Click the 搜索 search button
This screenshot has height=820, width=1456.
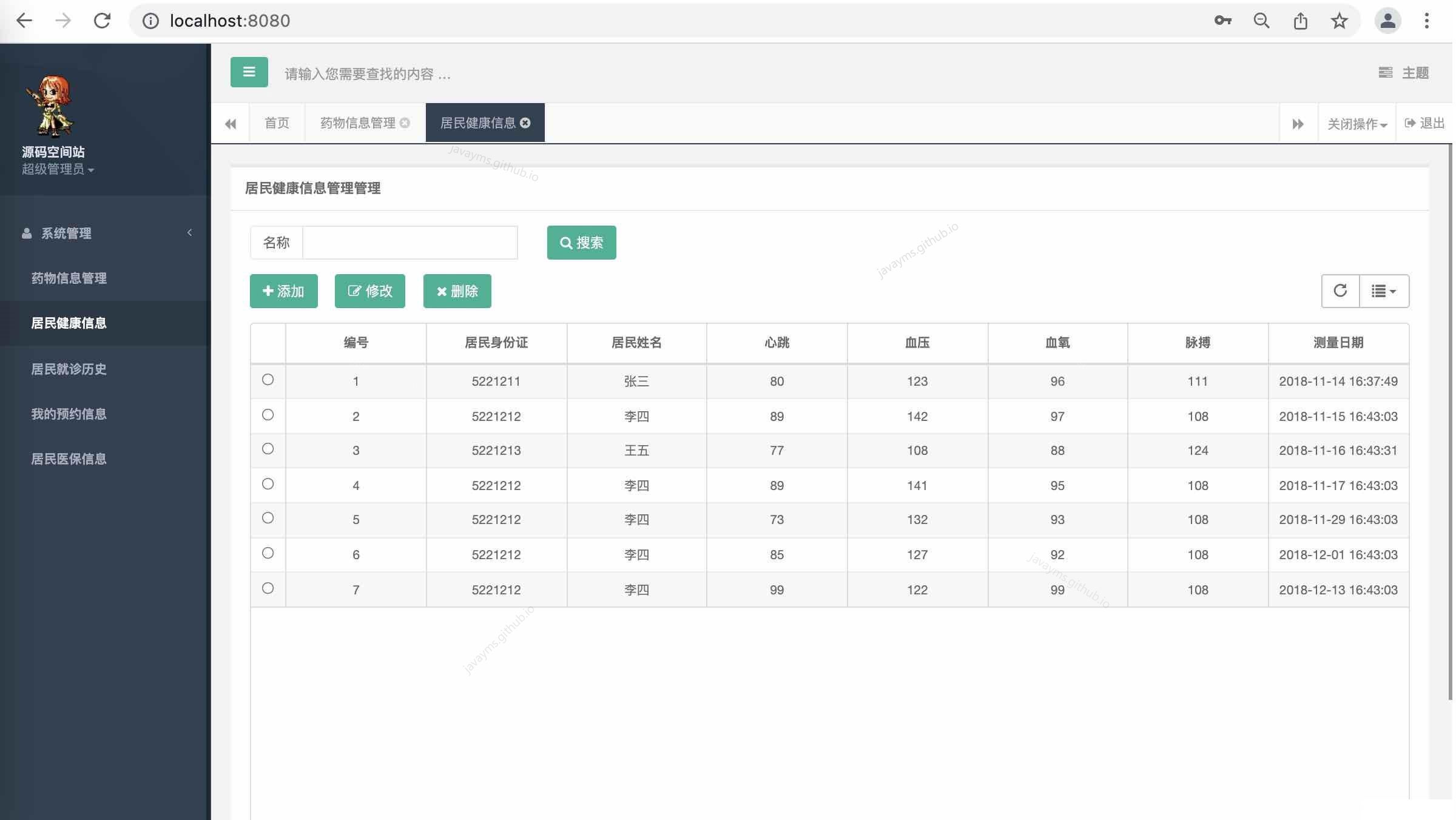581,243
